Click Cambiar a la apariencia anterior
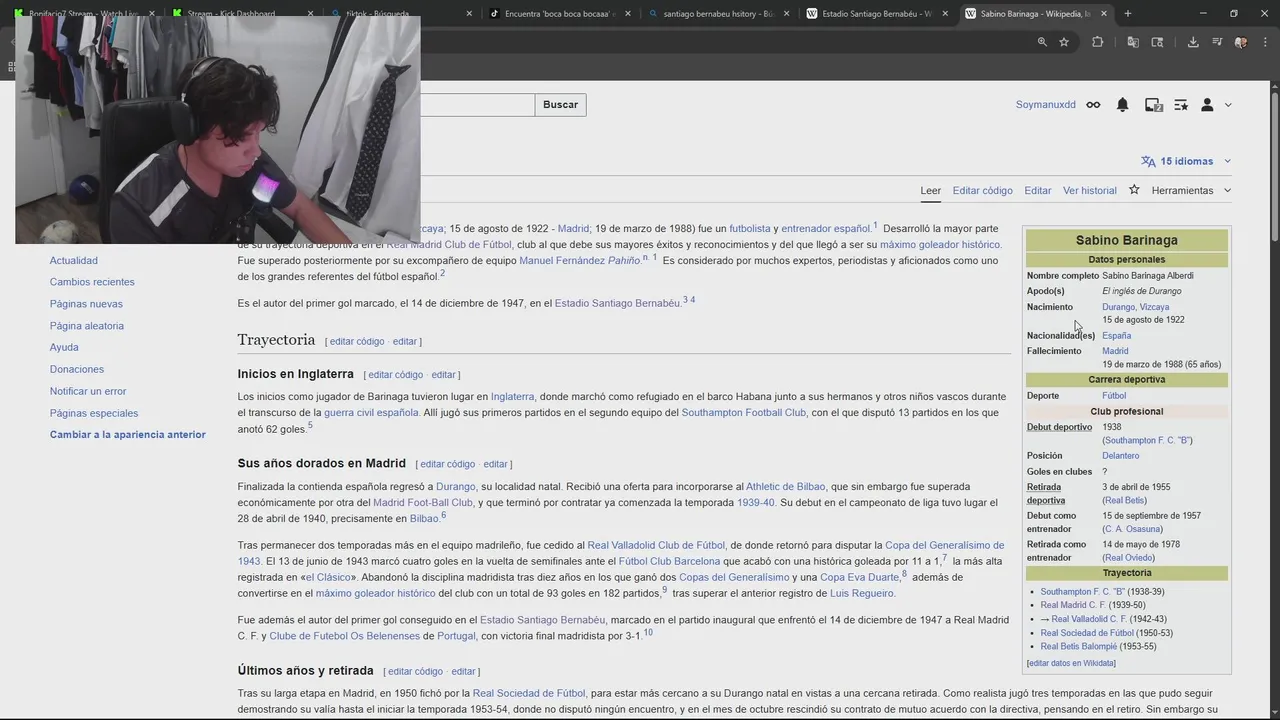 pos(128,434)
